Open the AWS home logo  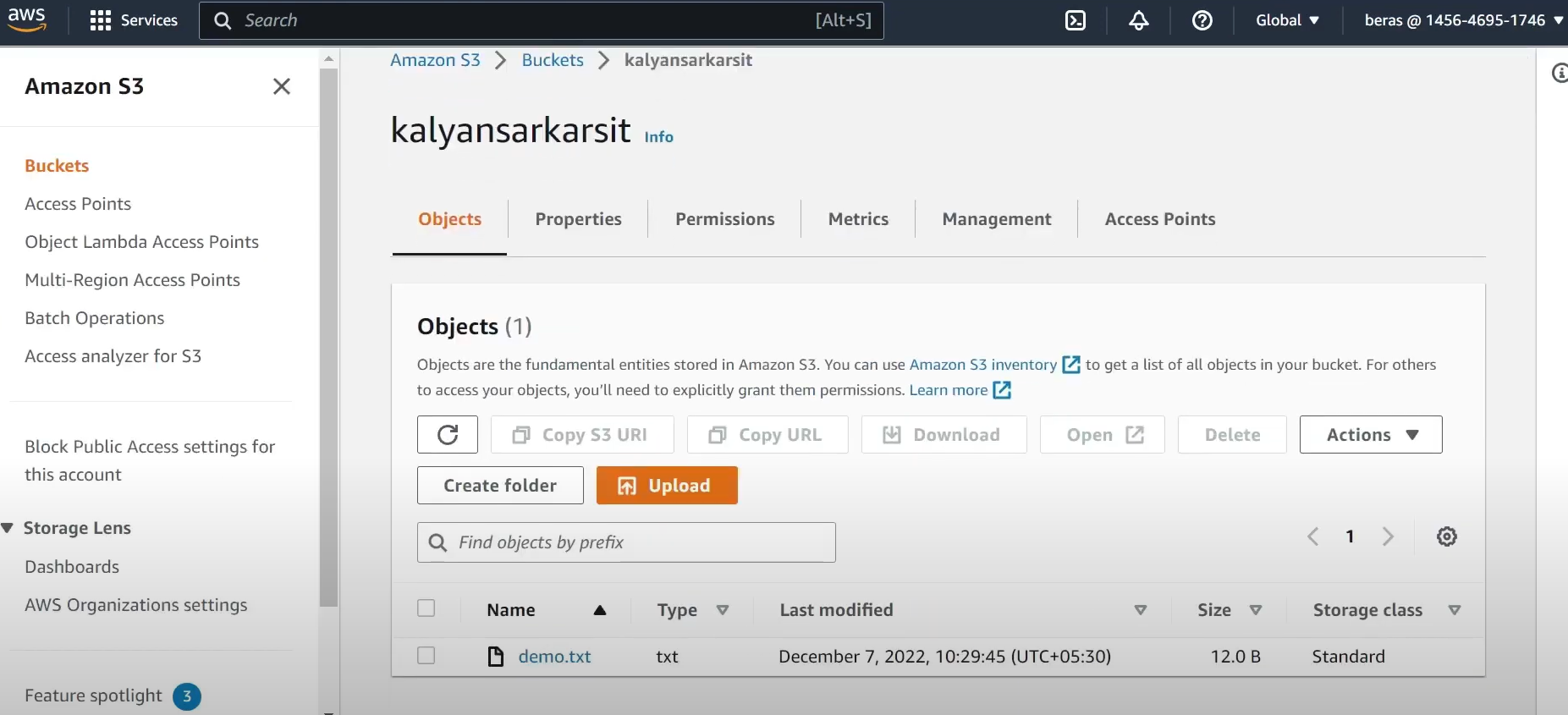(26, 19)
